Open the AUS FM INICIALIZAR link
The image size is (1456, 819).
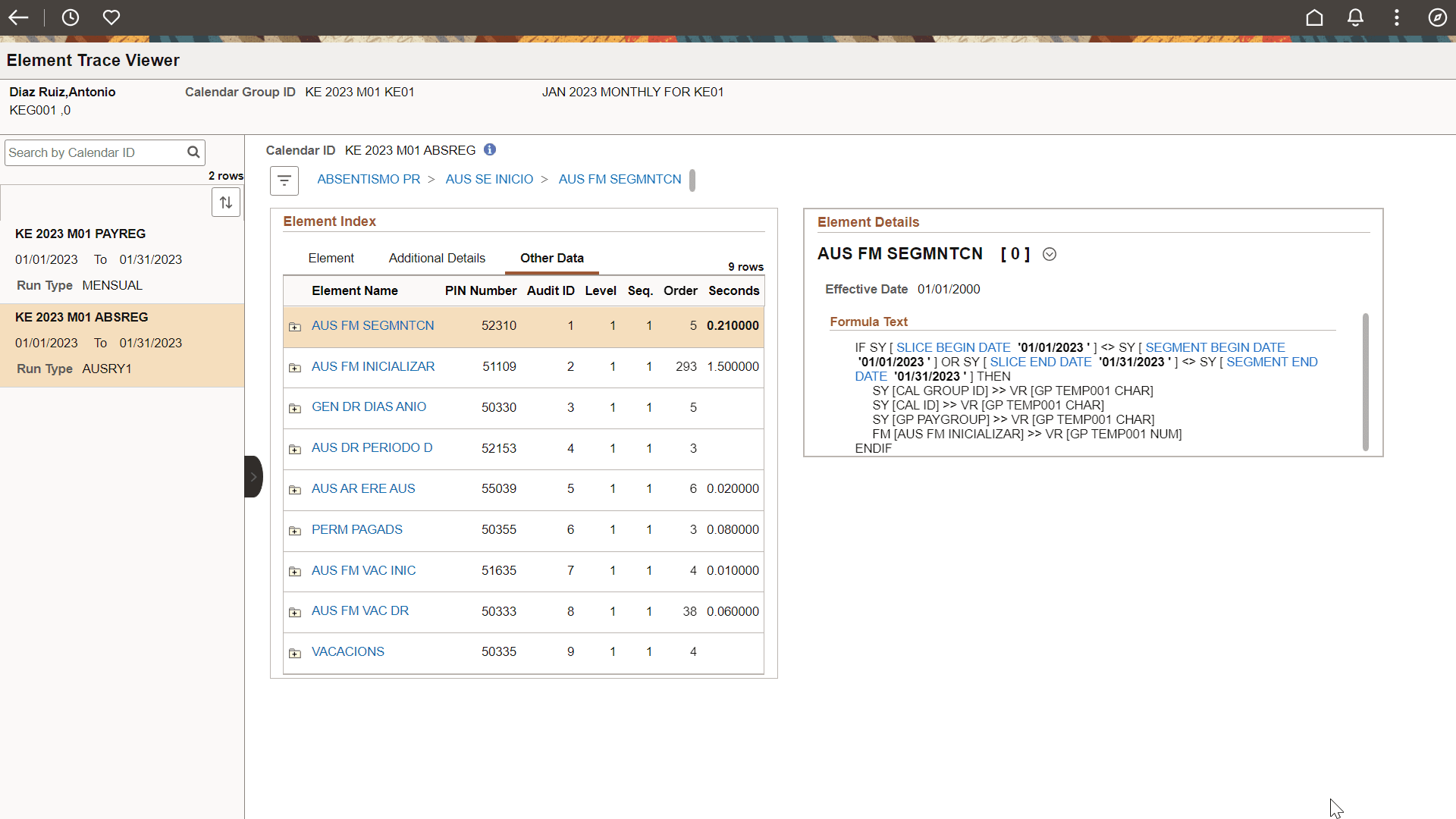point(372,366)
